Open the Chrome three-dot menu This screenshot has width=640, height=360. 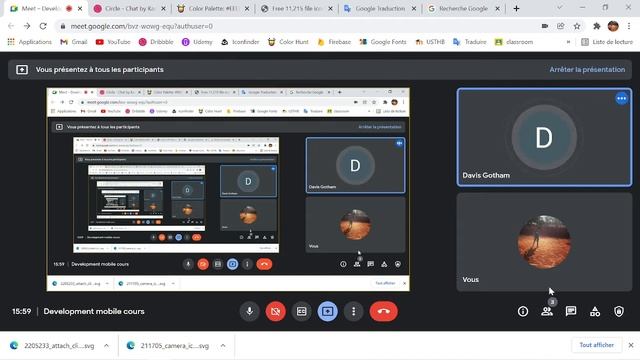point(629,26)
